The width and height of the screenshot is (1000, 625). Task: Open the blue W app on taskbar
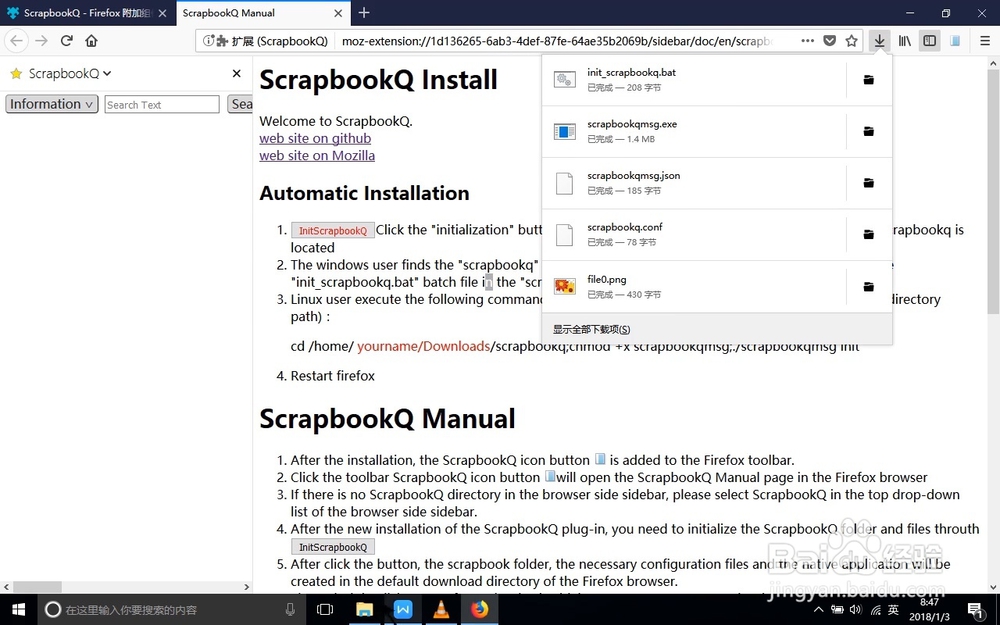(403, 610)
